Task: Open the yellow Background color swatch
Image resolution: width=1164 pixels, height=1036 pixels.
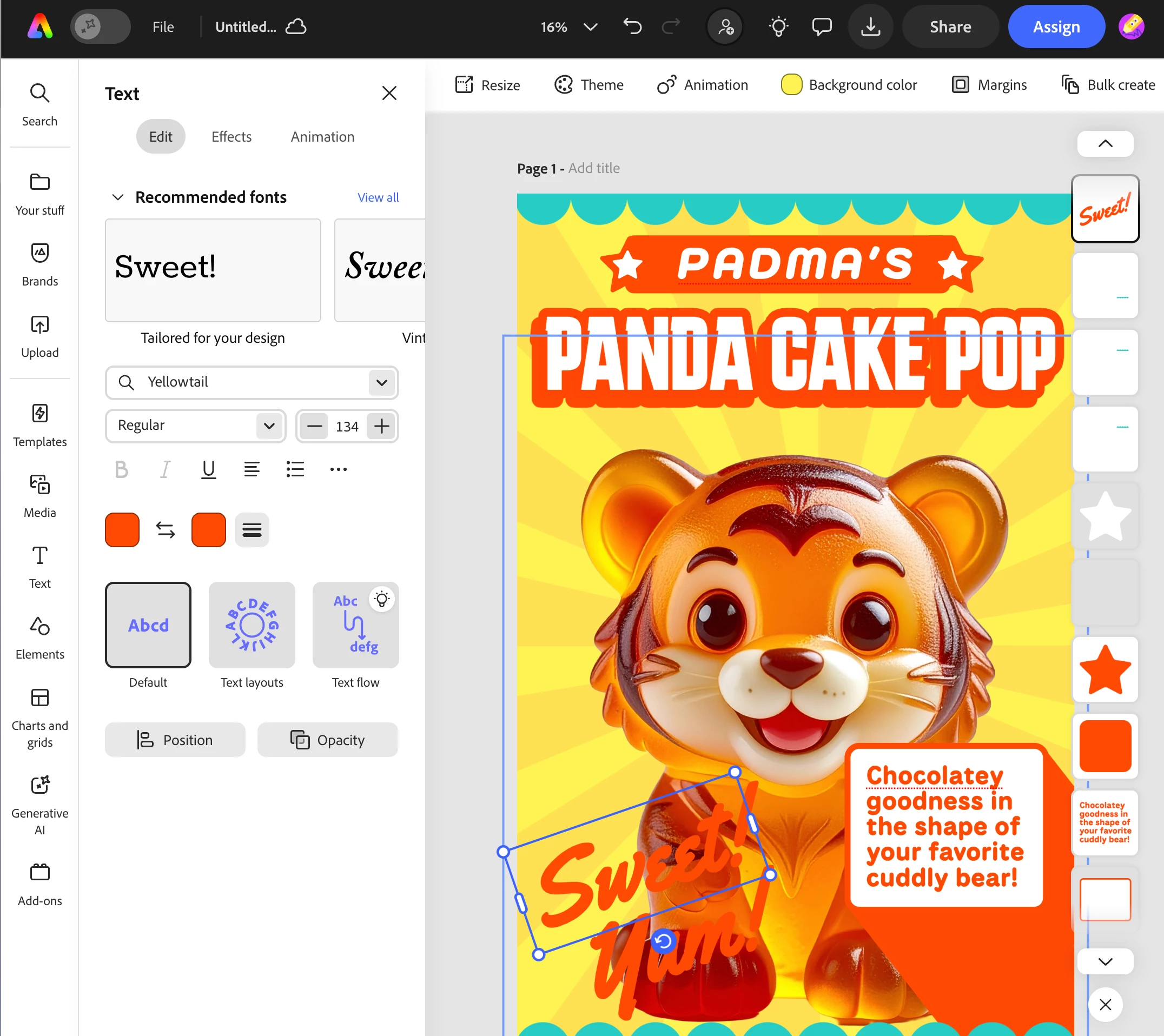Action: pos(791,85)
